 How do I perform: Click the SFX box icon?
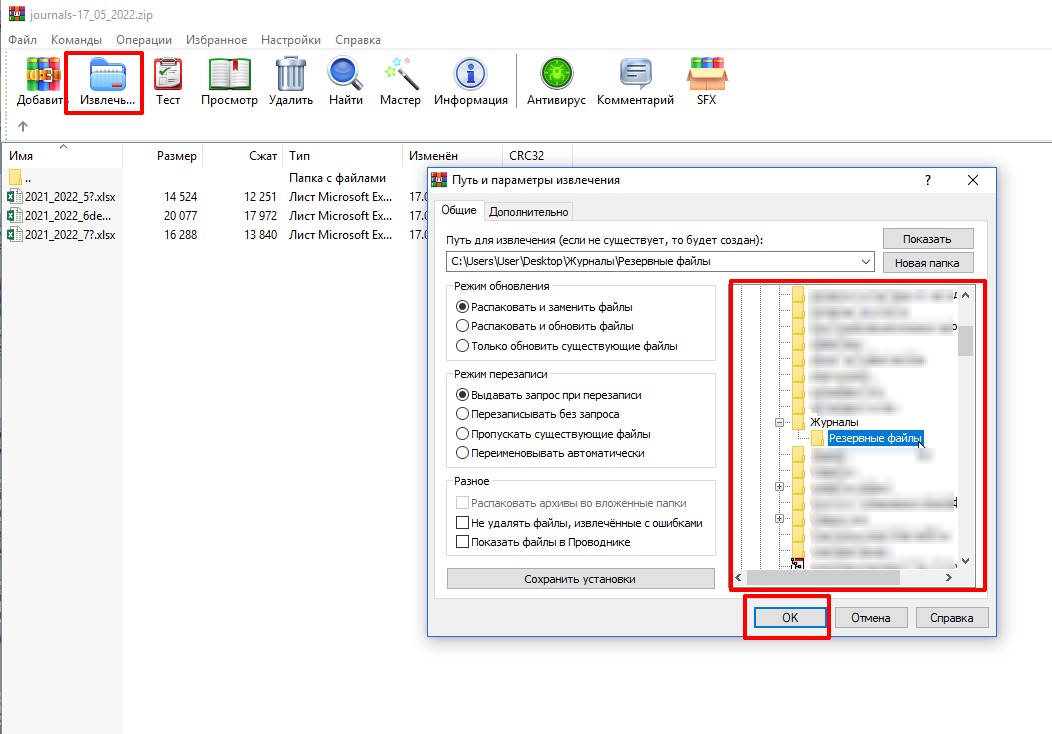706,74
